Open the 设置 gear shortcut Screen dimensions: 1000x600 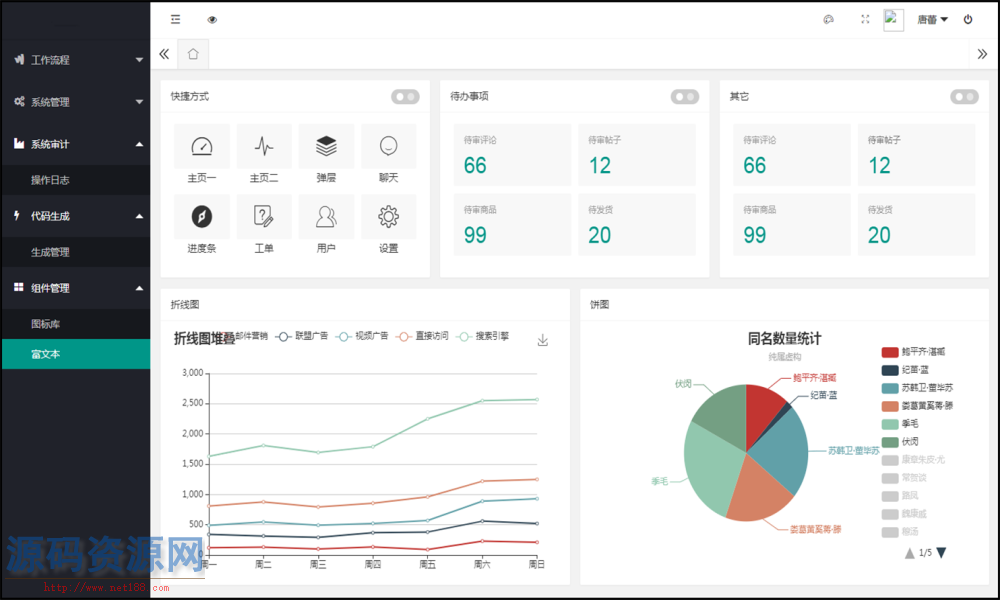pyautogui.click(x=388, y=224)
